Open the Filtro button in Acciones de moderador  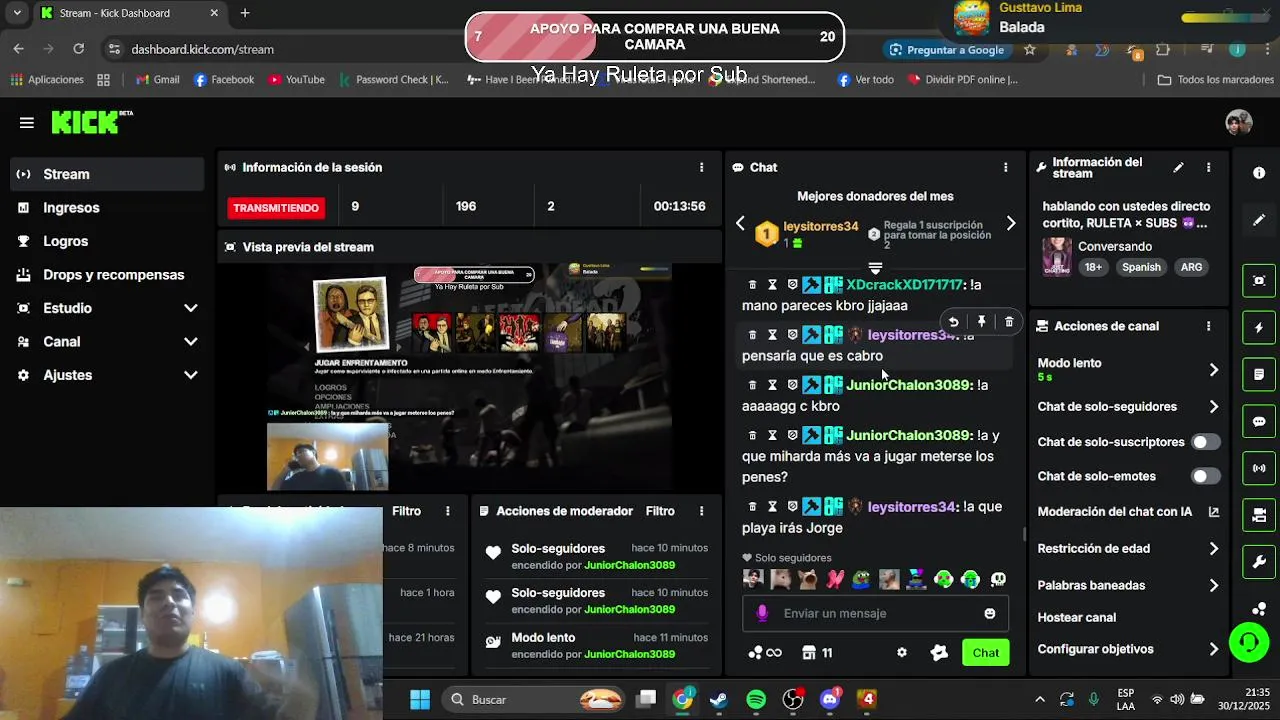[660, 511]
